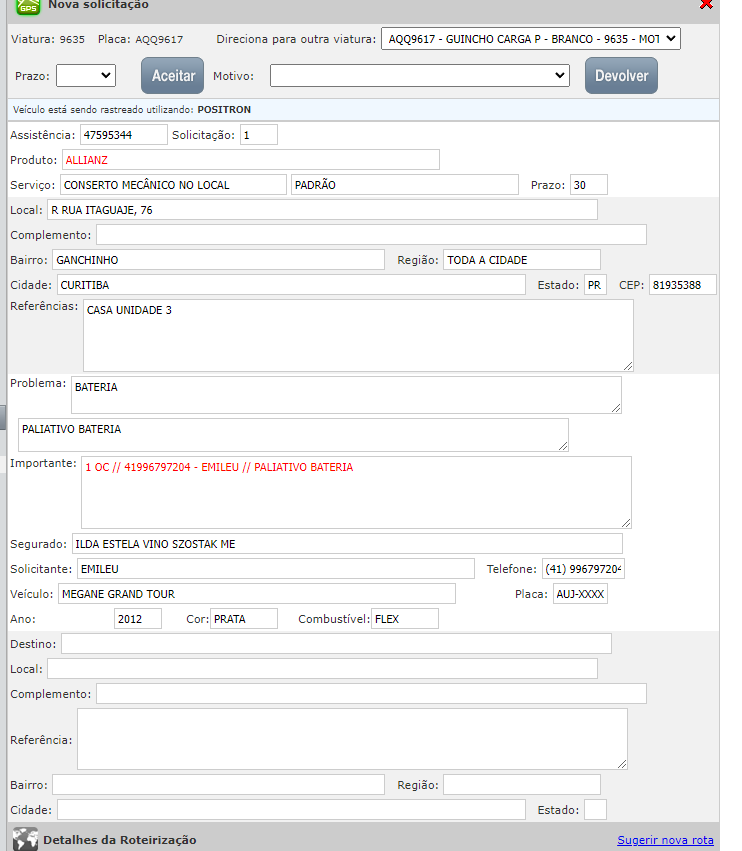This screenshot has height=851, width=742.
Task: Focus the Local field with RUA ITAGUAJE
Action: click(321, 209)
